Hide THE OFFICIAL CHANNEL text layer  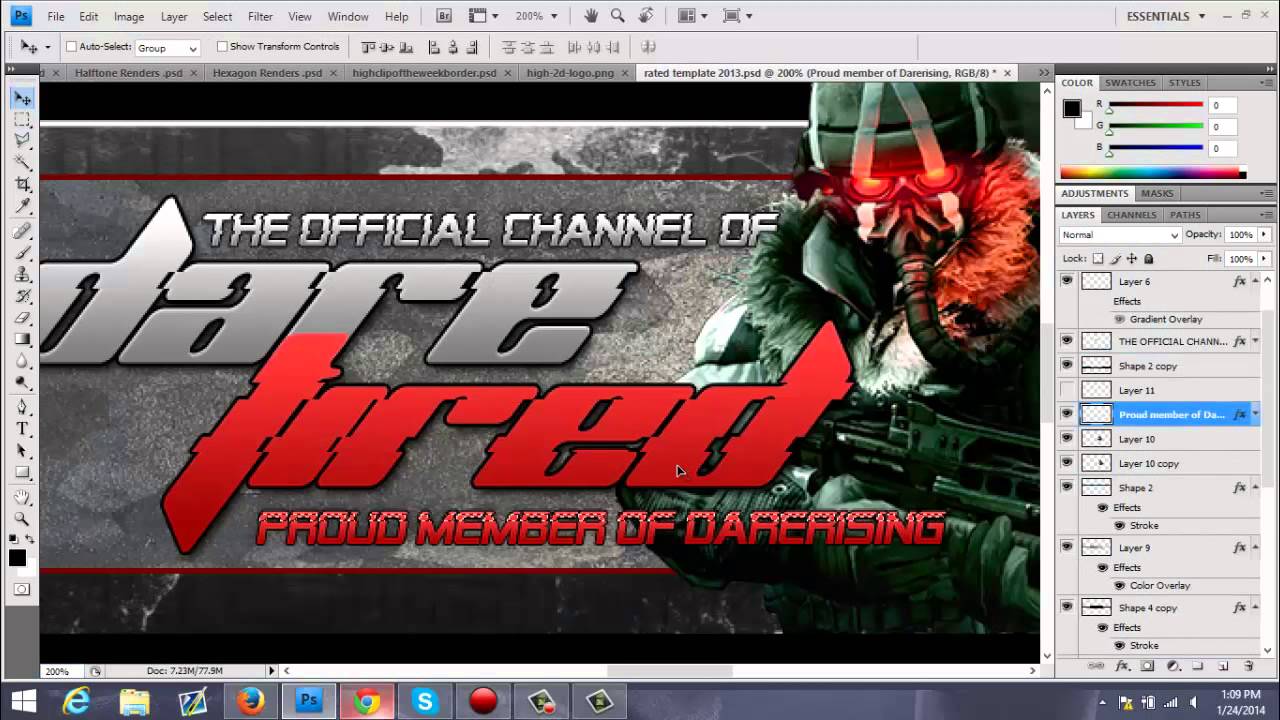coord(1067,341)
